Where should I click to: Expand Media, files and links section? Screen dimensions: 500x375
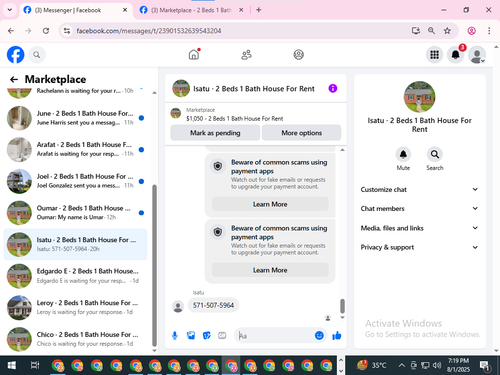tap(419, 228)
